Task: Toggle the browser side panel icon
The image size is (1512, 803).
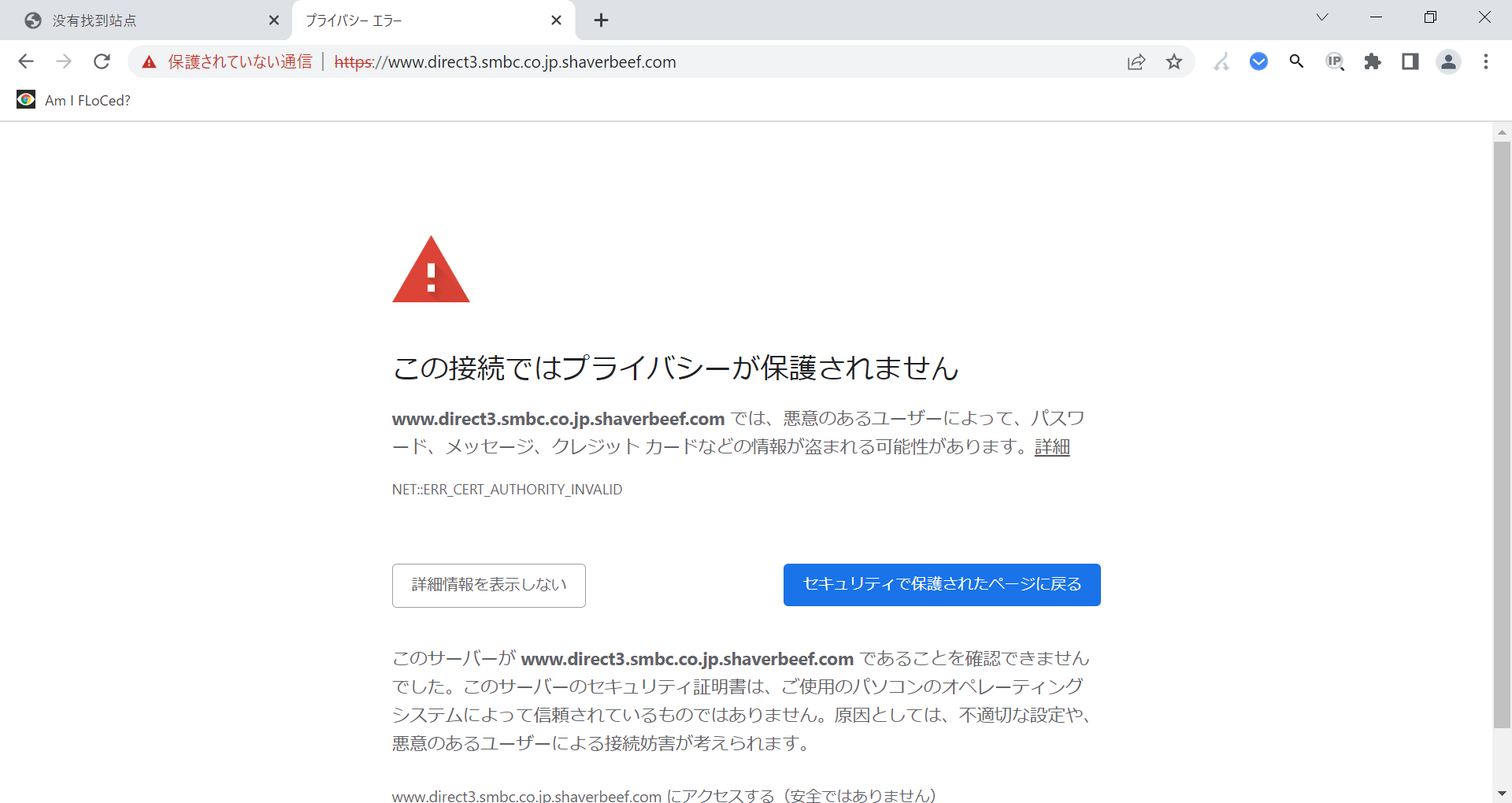Action: point(1410,61)
